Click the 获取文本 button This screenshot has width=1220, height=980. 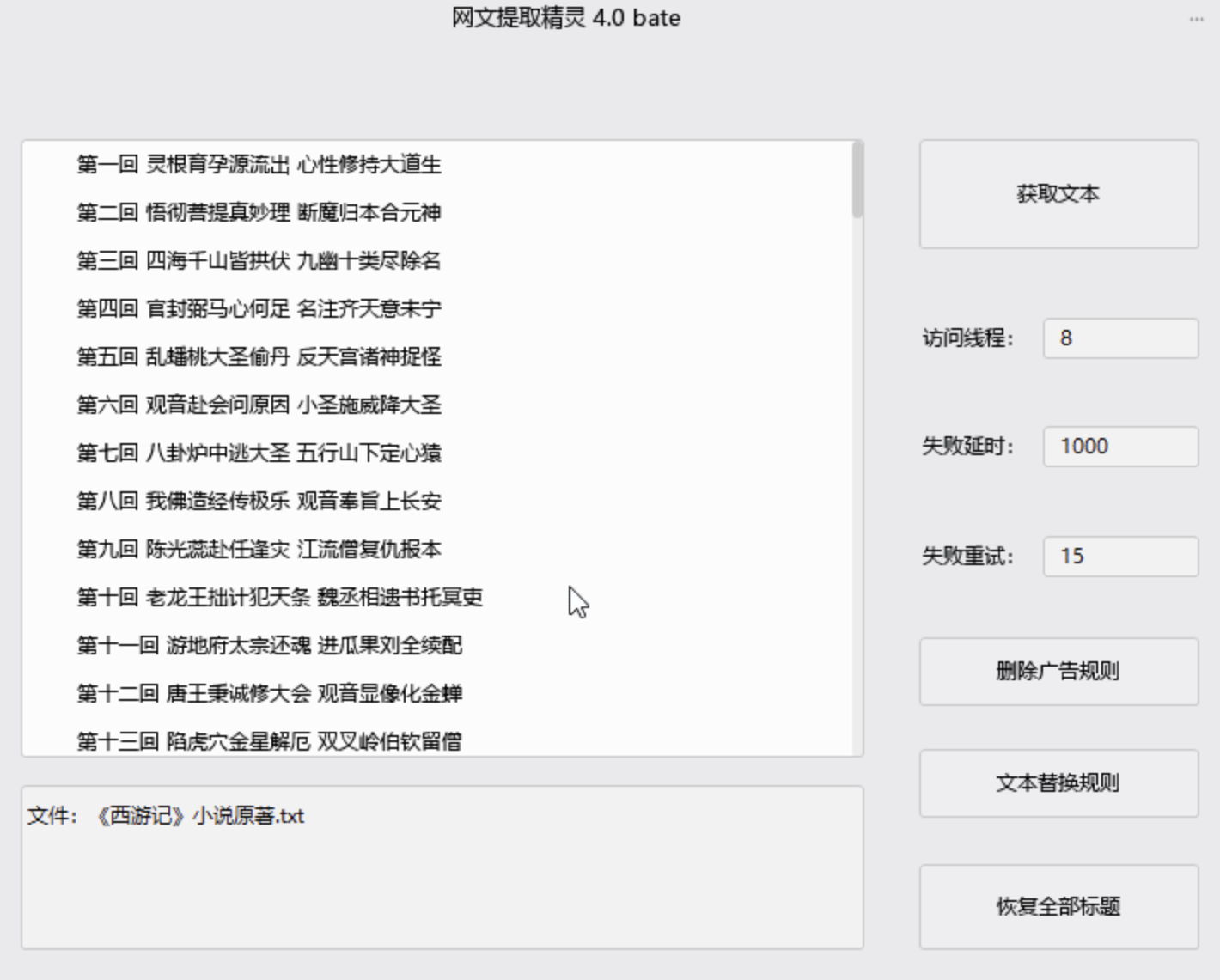click(1058, 194)
